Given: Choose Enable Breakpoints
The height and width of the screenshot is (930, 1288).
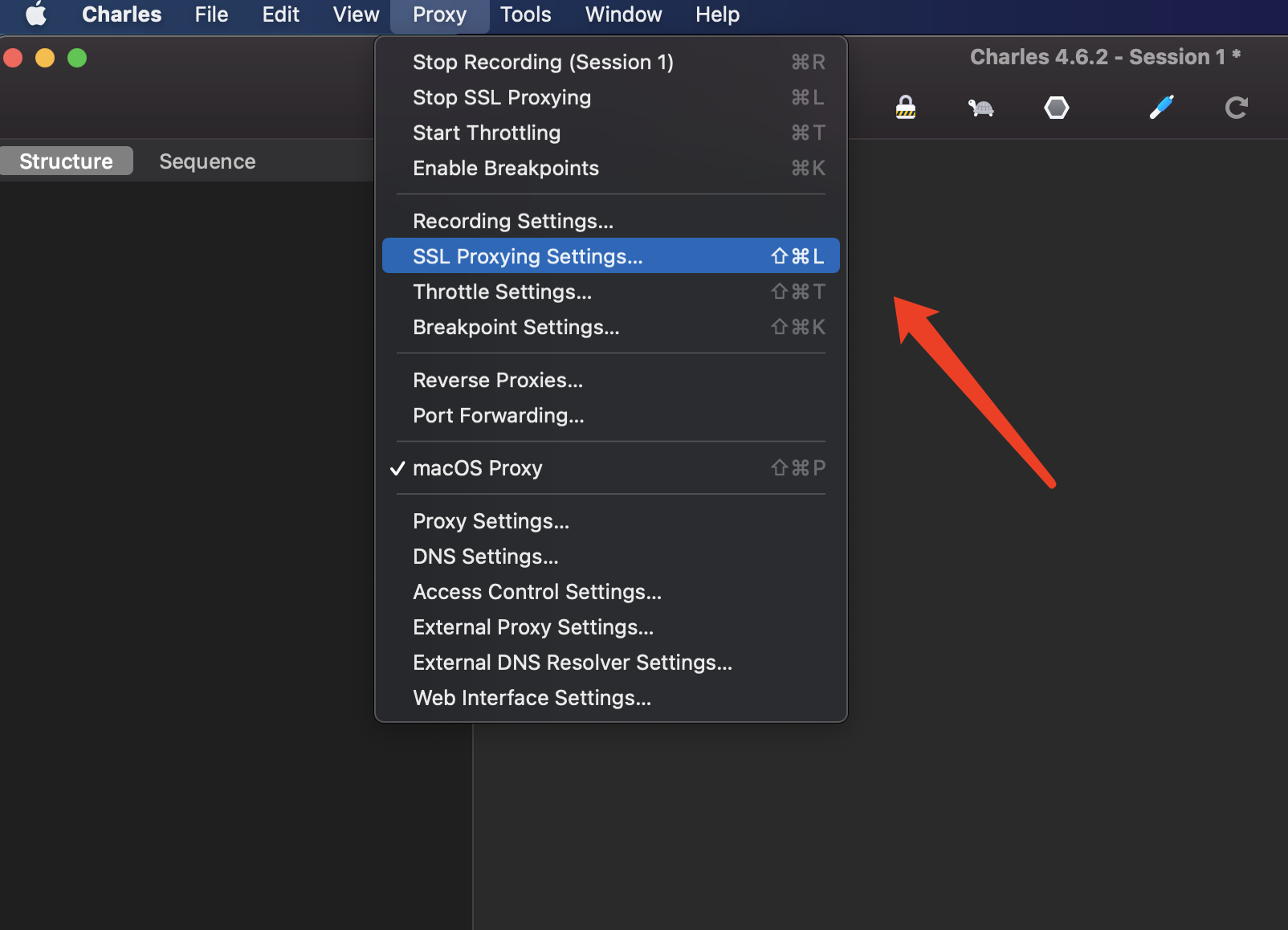Looking at the screenshot, I should (611, 168).
